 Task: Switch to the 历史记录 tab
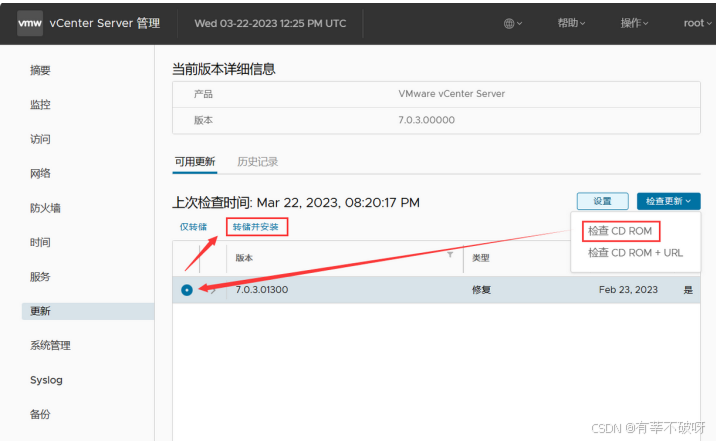[258, 162]
